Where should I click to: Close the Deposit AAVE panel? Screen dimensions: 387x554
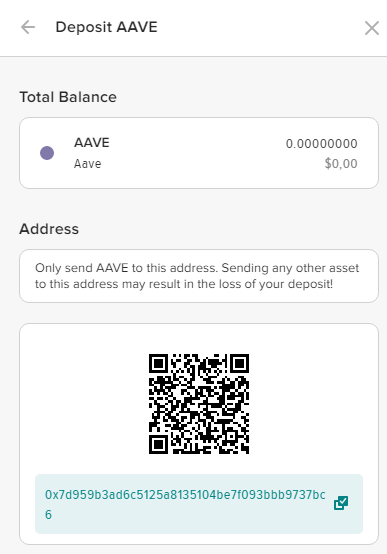tap(372, 28)
